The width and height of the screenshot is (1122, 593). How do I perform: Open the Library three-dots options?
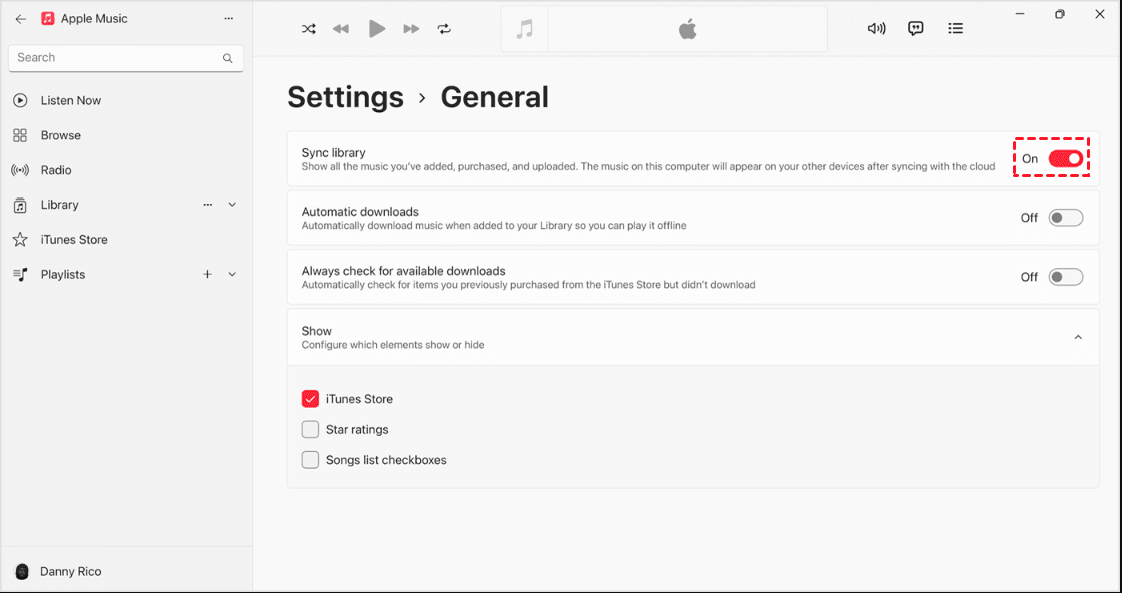208,205
